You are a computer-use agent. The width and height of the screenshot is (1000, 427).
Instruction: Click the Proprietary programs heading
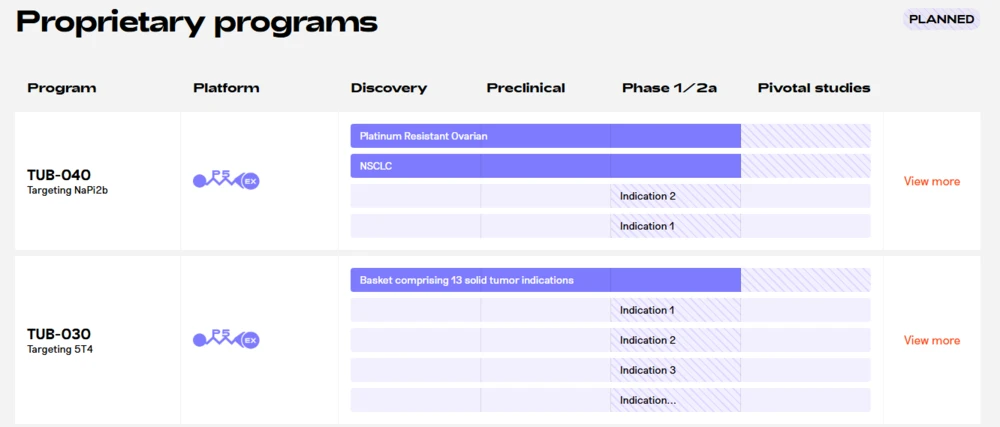[x=197, y=22]
